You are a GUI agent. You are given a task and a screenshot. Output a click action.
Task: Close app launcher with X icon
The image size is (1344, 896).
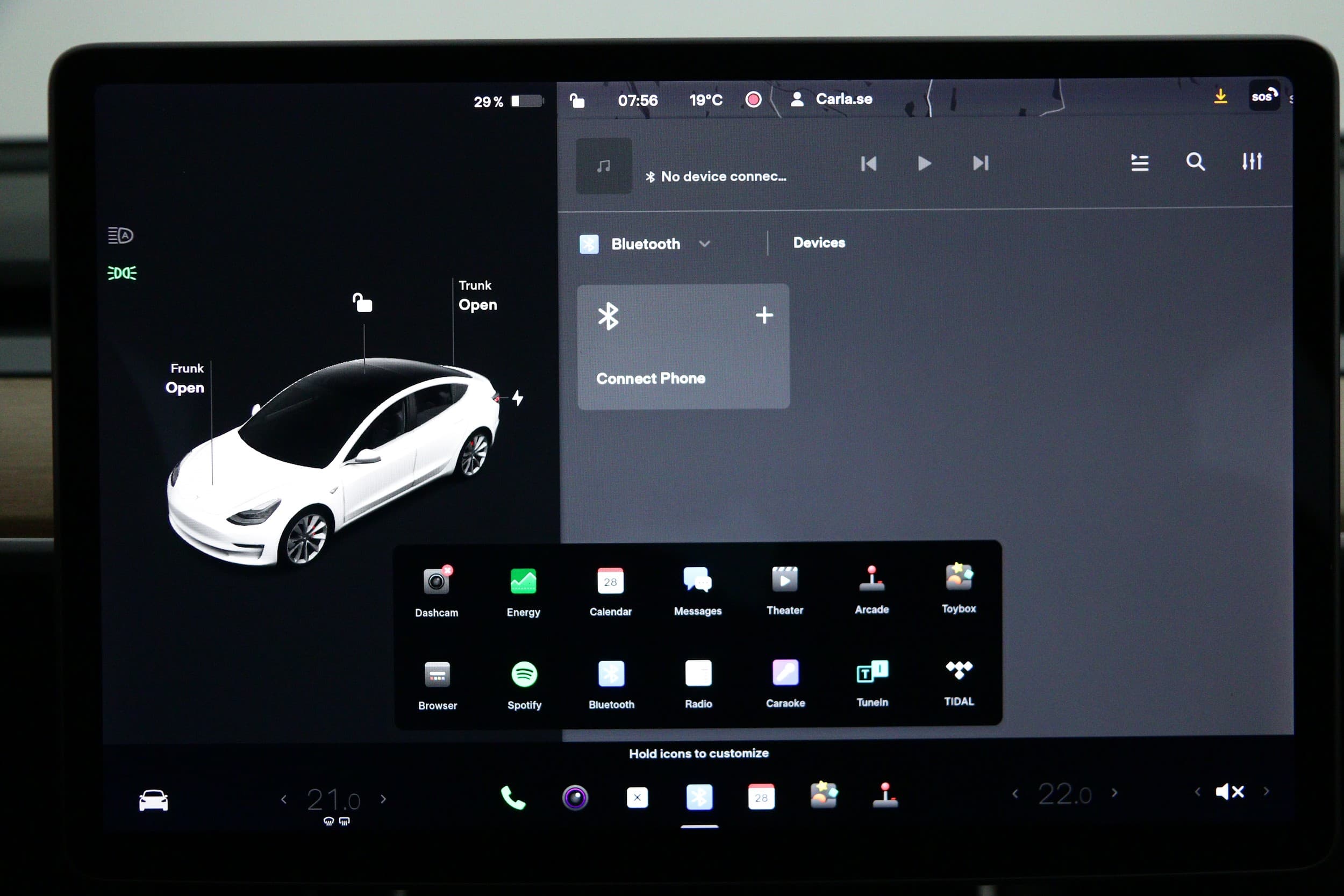pyautogui.click(x=637, y=797)
